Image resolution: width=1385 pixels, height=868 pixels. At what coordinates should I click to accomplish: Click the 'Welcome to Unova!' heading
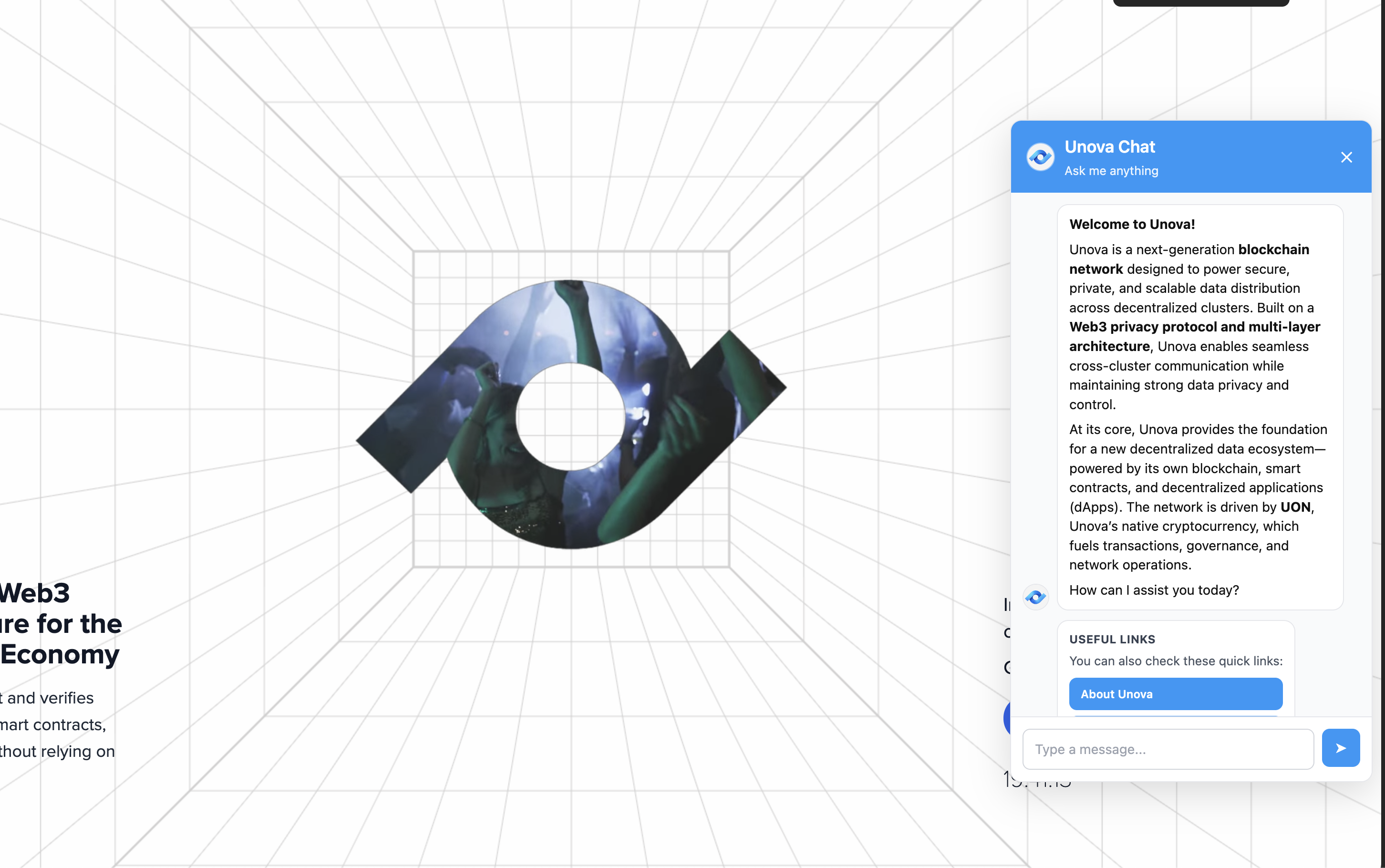(x=1131, y=225)
